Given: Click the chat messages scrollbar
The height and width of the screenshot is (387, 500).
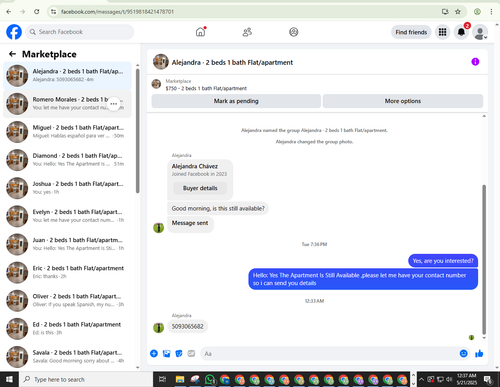Looking at the screenshot, I should click(x=484, y=260).
